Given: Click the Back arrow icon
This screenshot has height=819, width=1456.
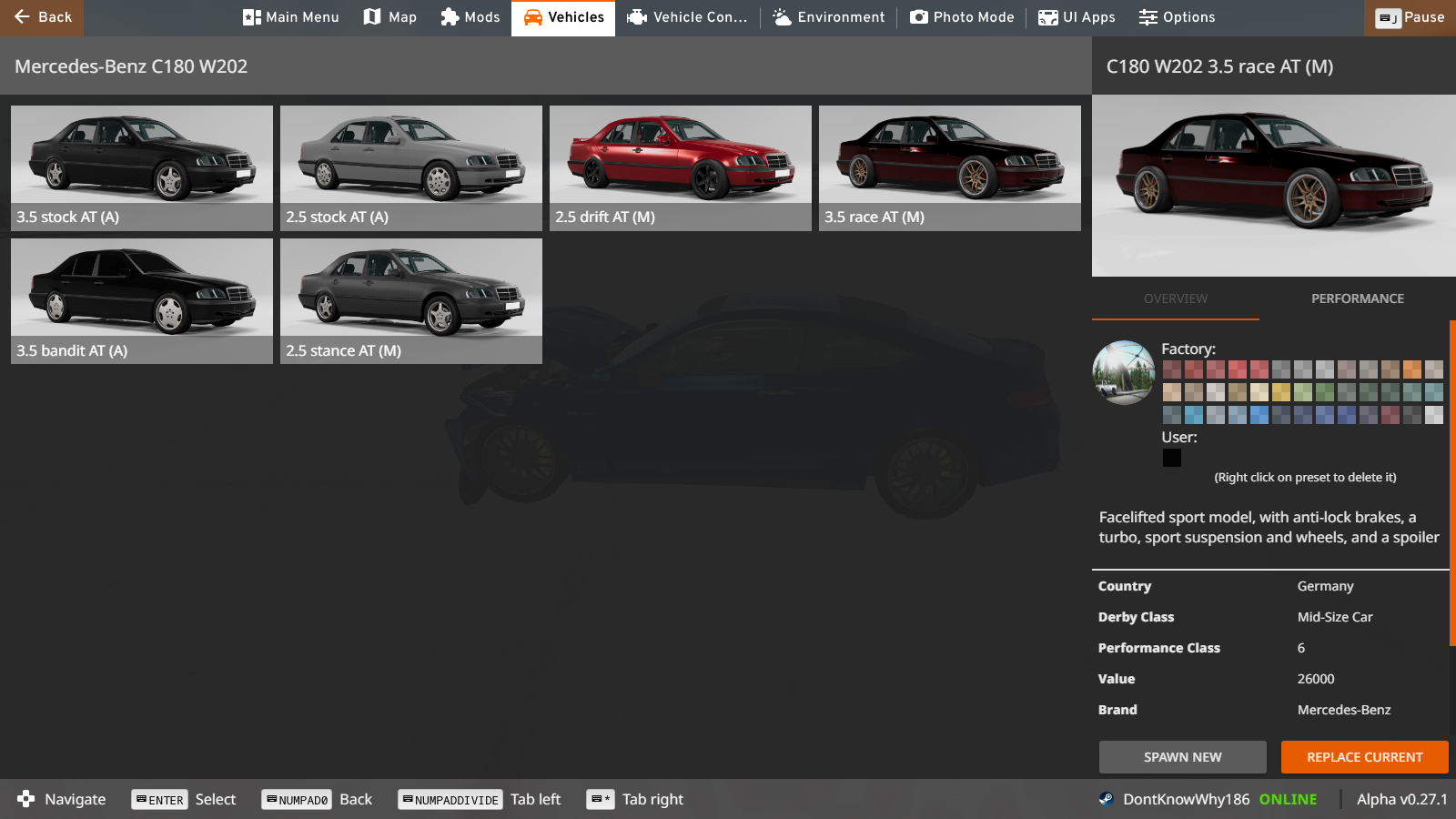Looking at the screenshot, I should click(22, 17).
